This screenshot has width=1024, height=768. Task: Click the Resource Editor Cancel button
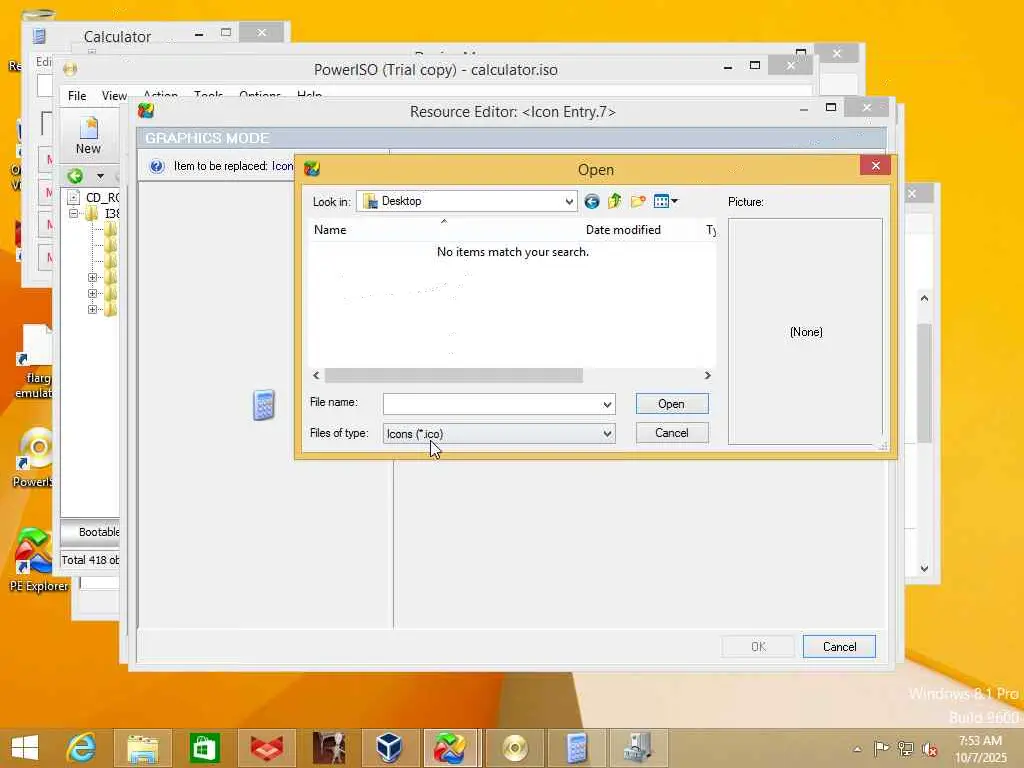(x=839, y=647)
